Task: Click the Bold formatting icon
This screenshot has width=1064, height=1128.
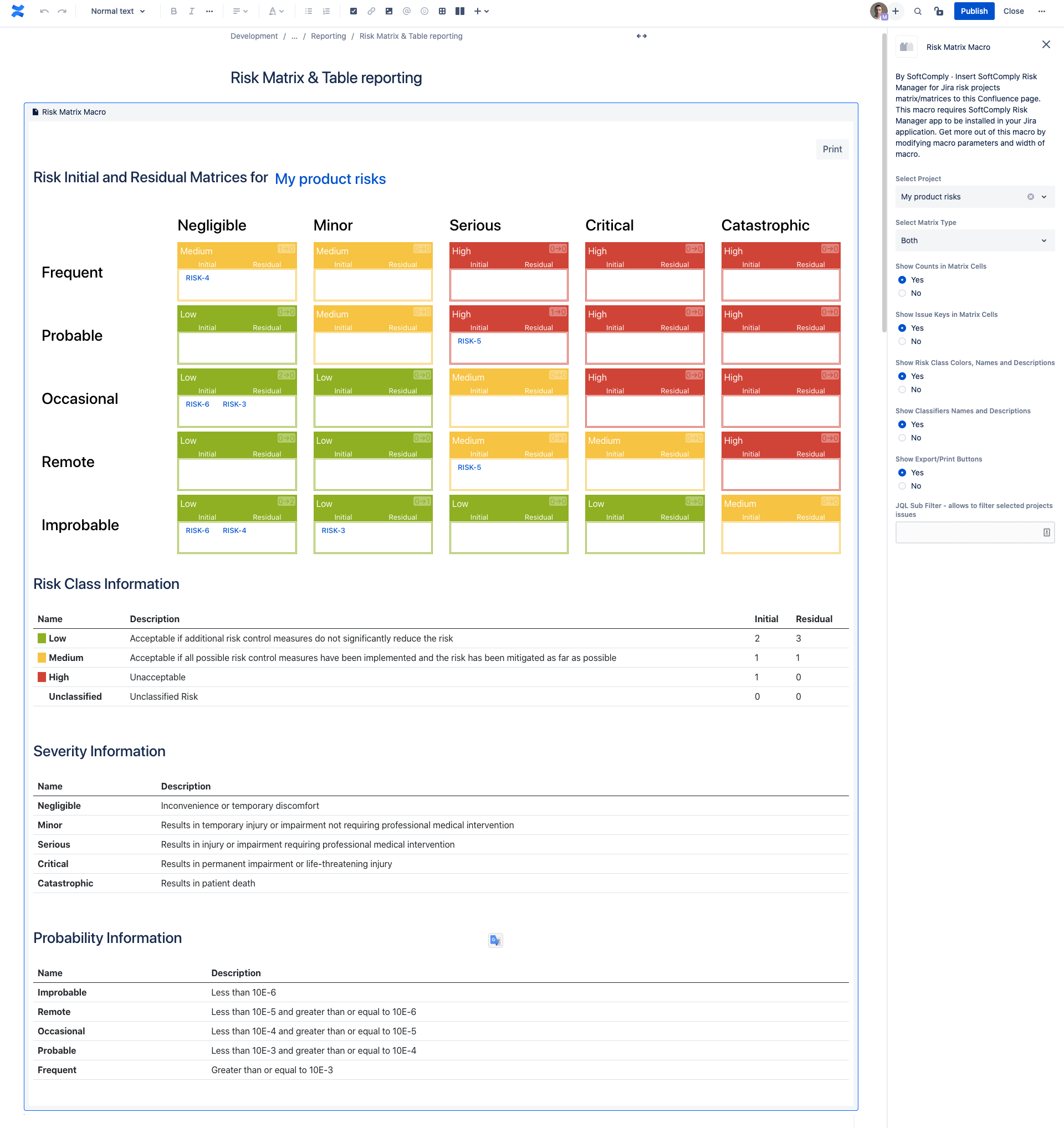Action: pyautogui.click(x=173, y=11)
